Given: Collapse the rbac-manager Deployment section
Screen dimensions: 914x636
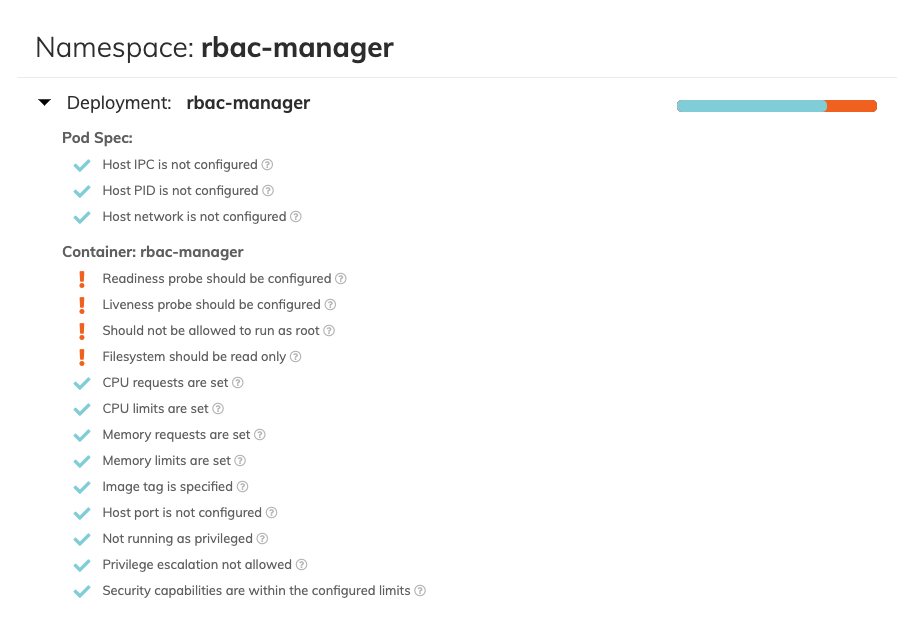Looking at the screenshot, I should [43, 102].
